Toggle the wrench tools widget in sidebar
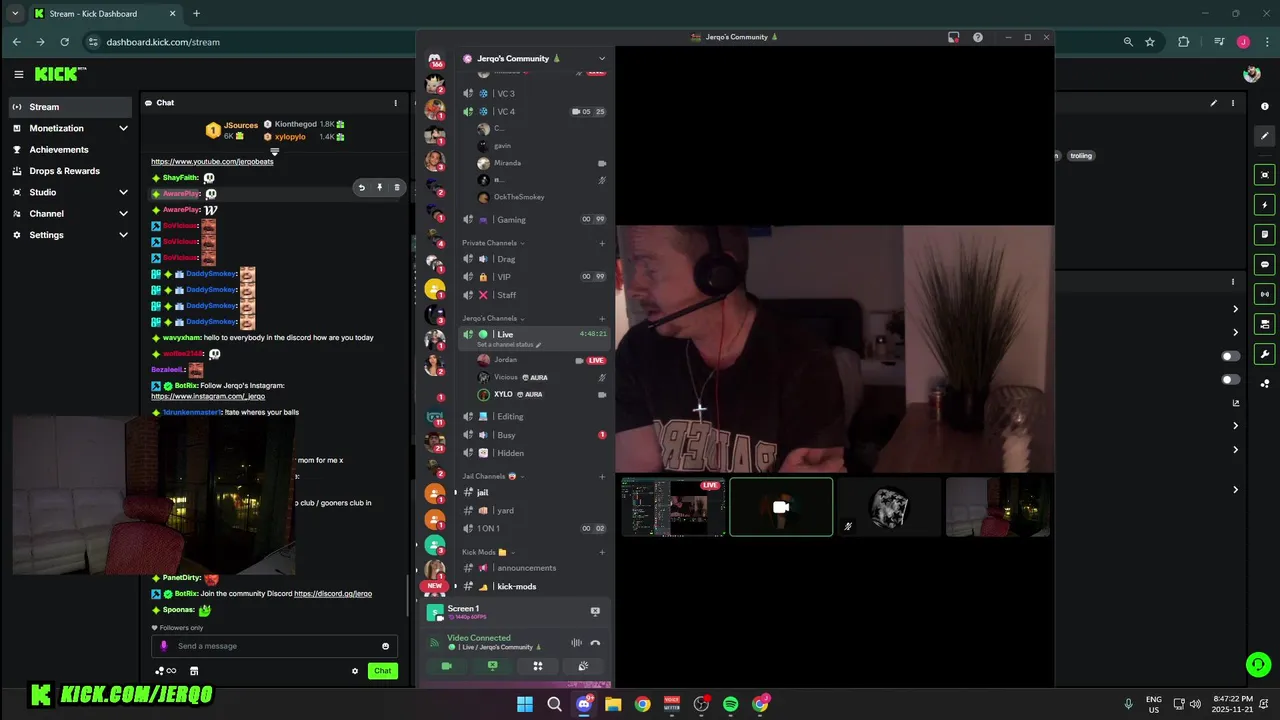The width and height of the screenshot is (1280, 720). [1265, 354]
